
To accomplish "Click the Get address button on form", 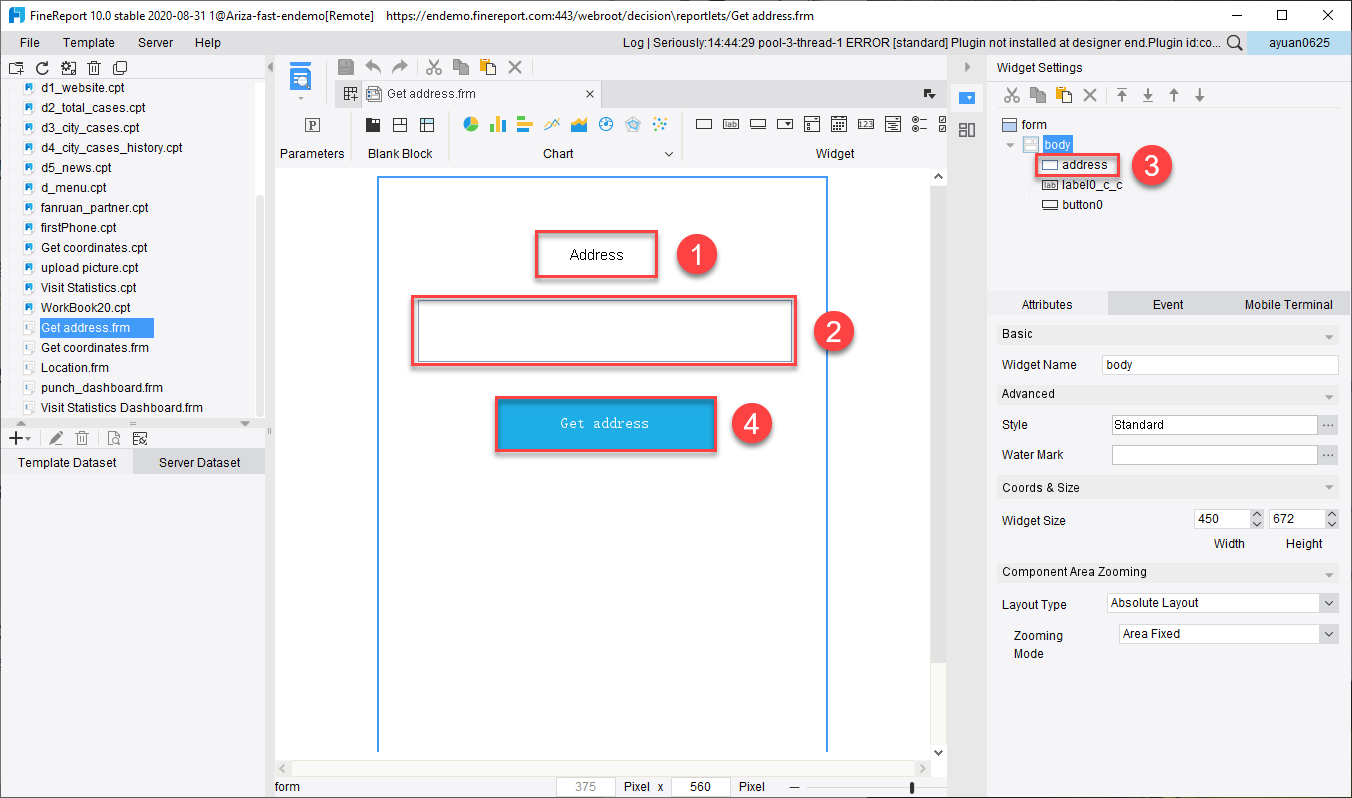I will 605,424.
